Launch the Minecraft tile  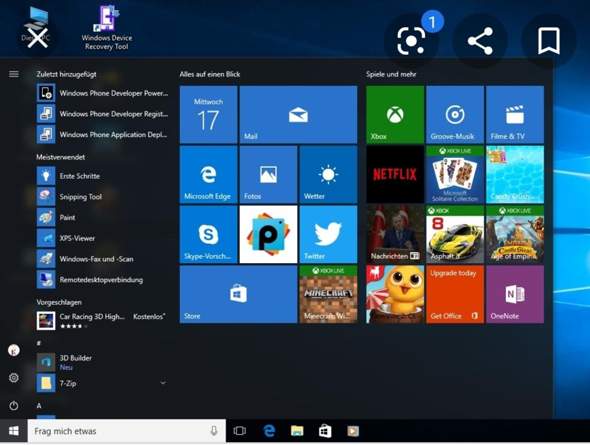click(328, 294)
